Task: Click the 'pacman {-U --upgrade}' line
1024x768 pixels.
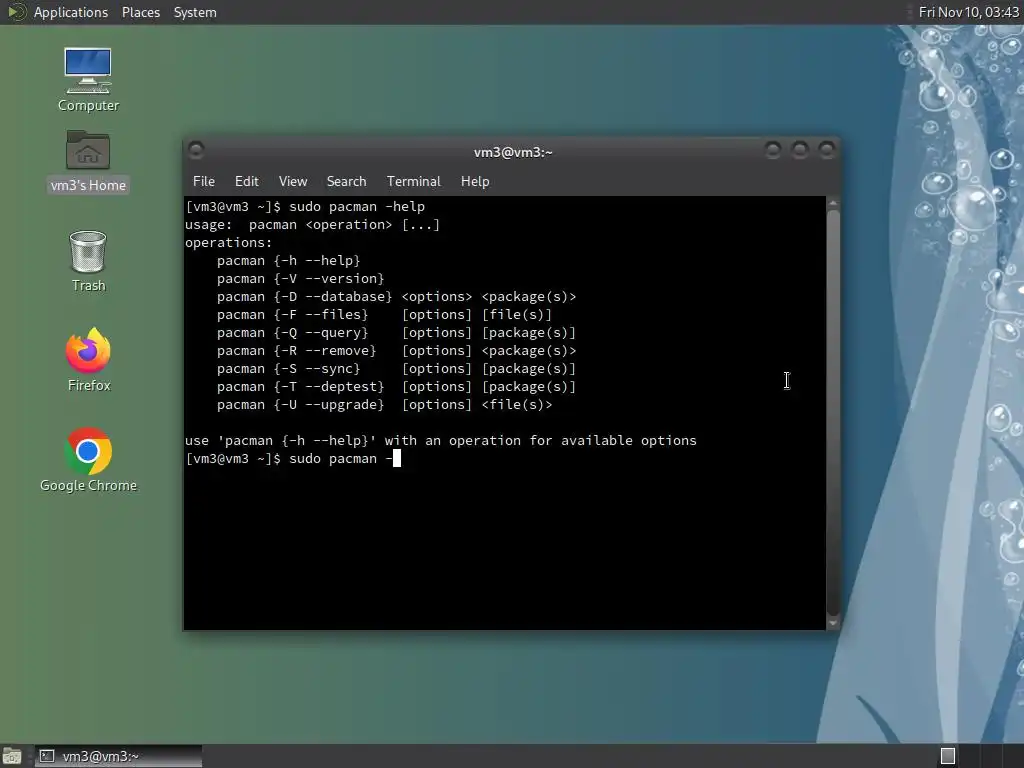Action: pyautogui.click(x=384, y=405)
